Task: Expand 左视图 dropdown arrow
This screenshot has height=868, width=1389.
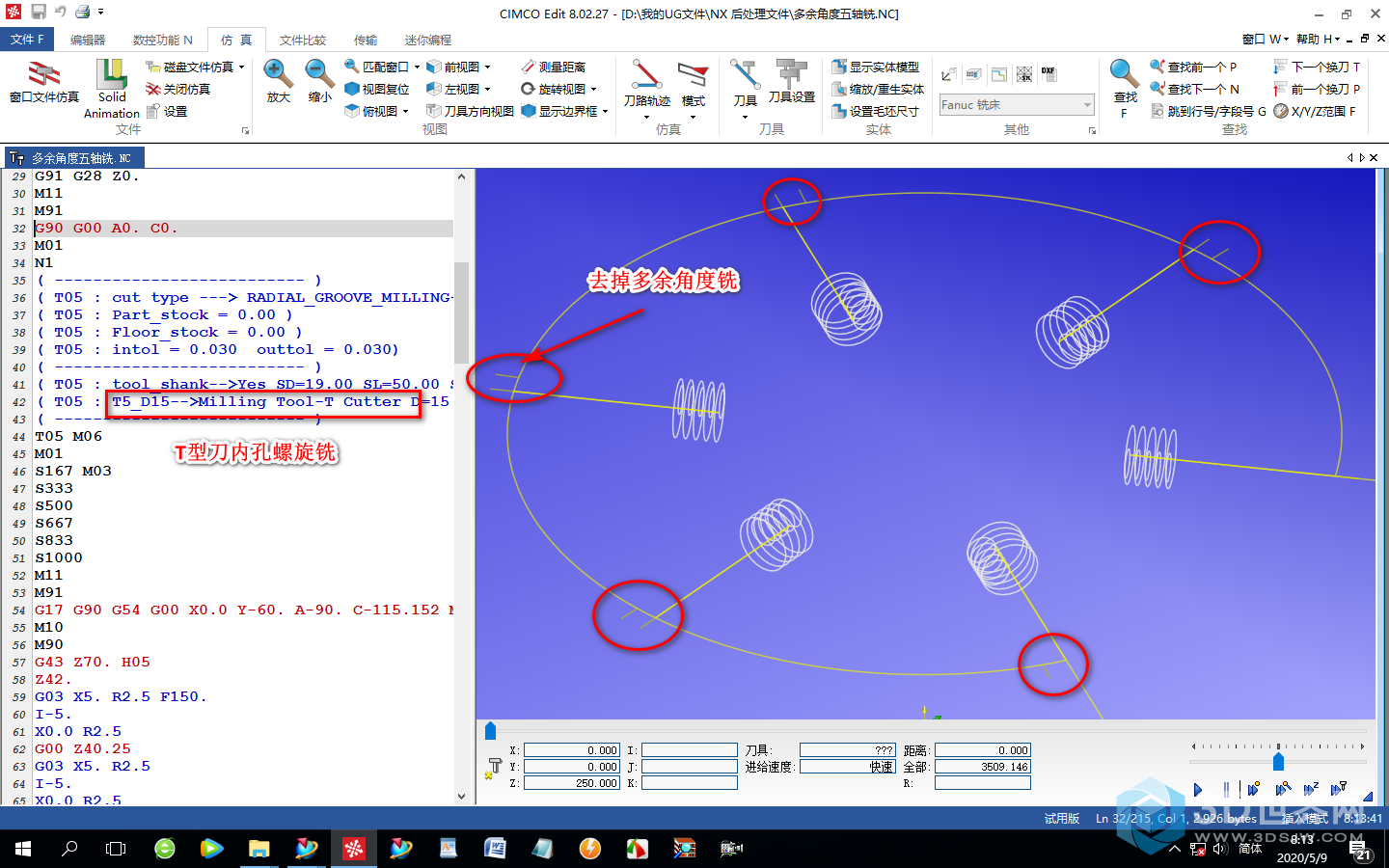Action: [487, 89]
